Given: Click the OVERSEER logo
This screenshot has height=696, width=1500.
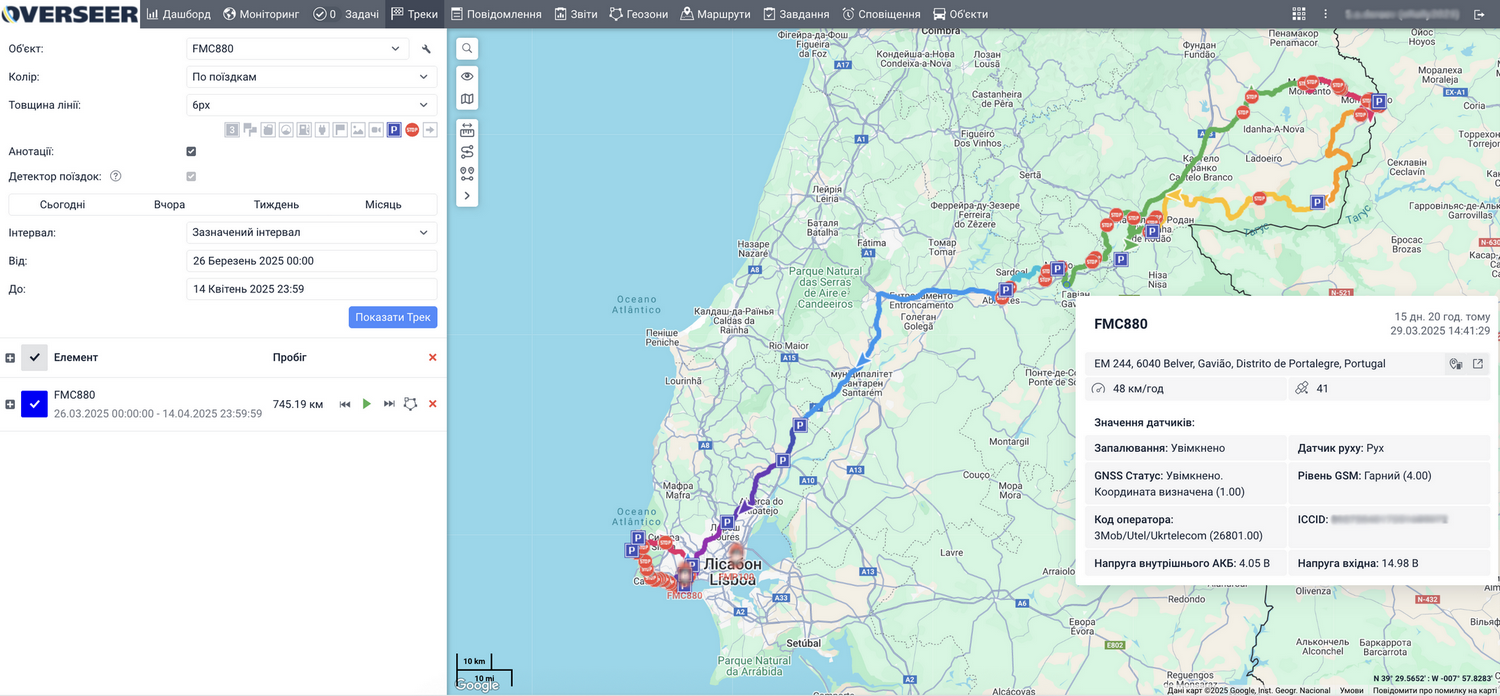Looking at the screenshot, I should [69, 14].
